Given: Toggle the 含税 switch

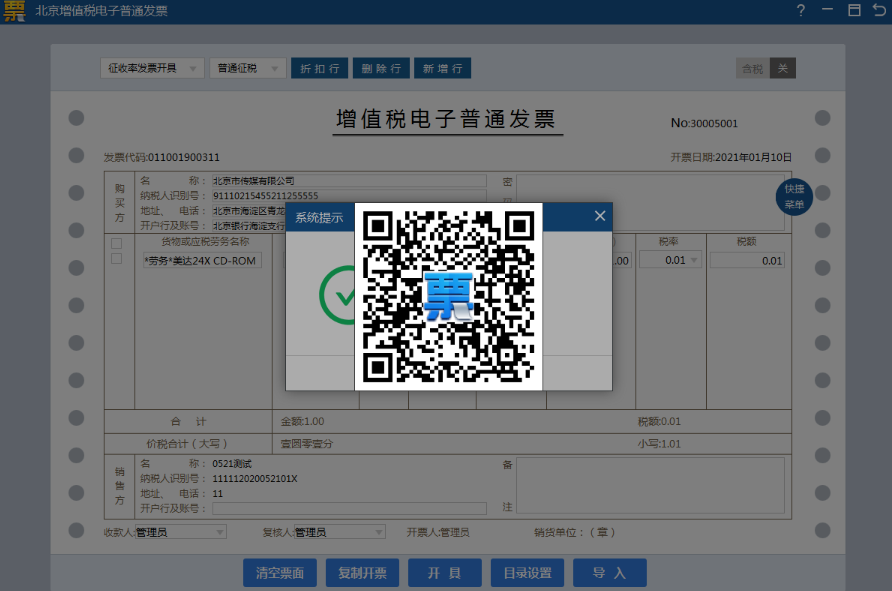Looking at the screenshot, I should (766, 68).
